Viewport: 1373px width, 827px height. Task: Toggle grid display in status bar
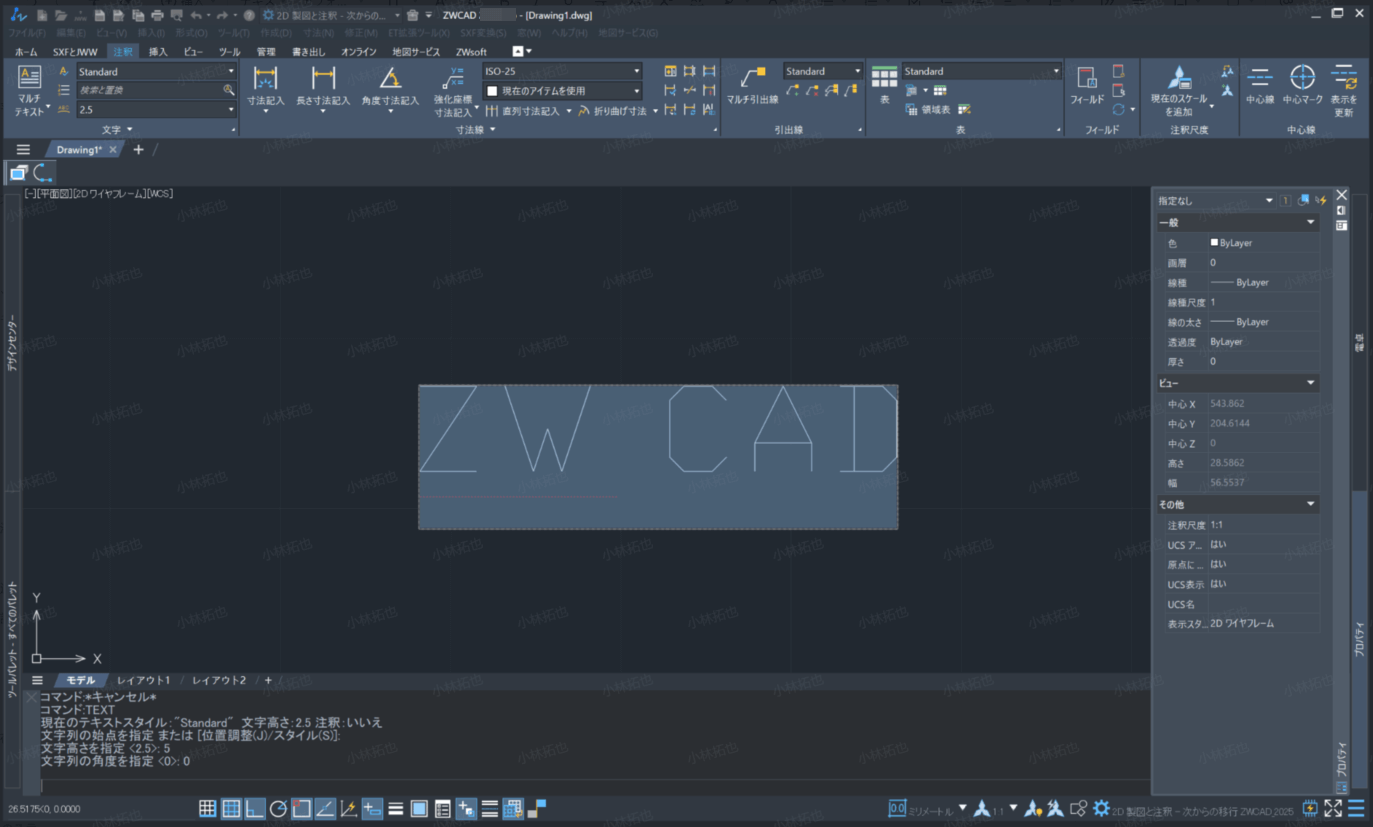pyautogui.click(x=231, y=808)
